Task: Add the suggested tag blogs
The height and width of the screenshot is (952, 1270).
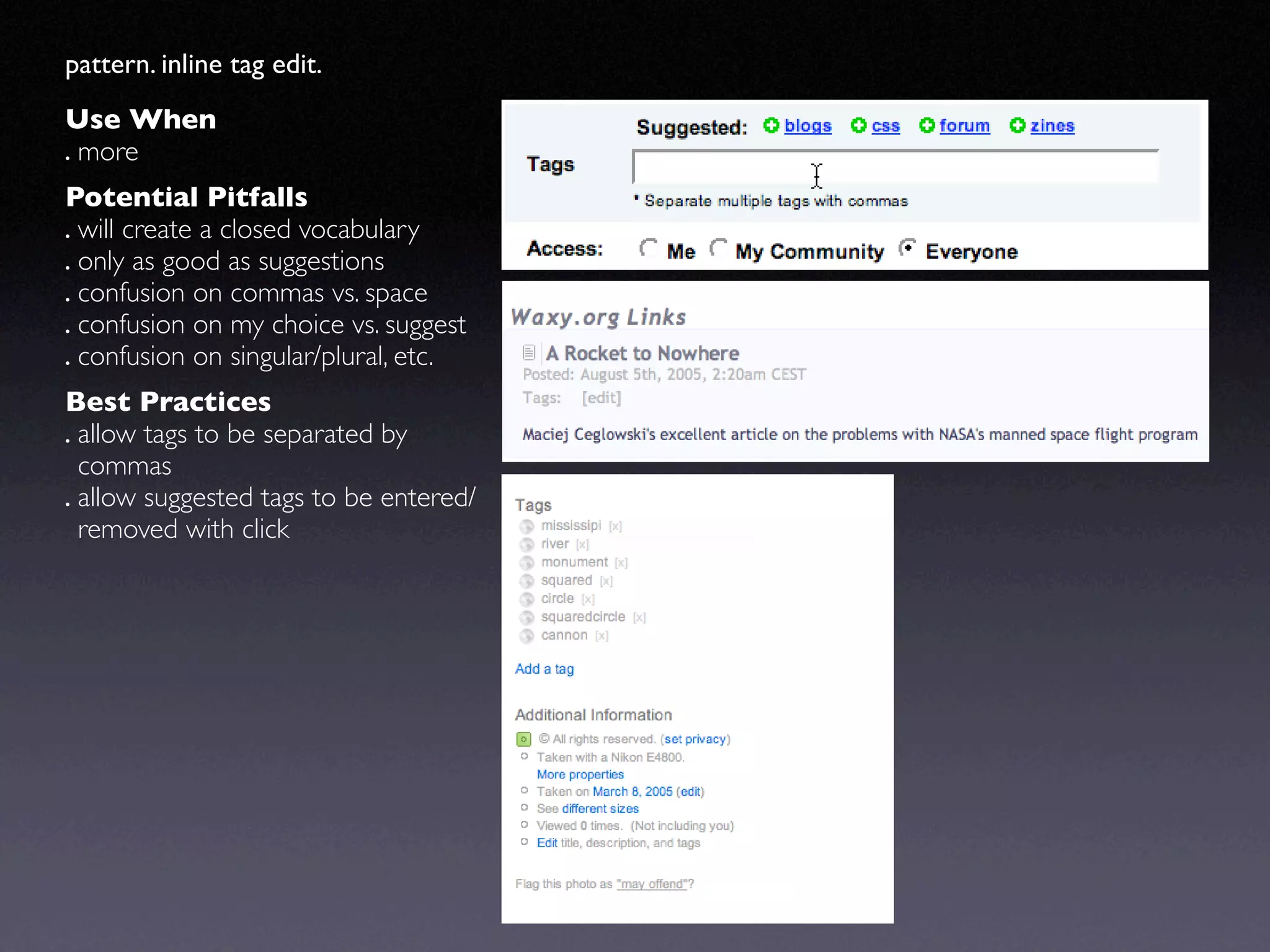Action: [807, 126]
